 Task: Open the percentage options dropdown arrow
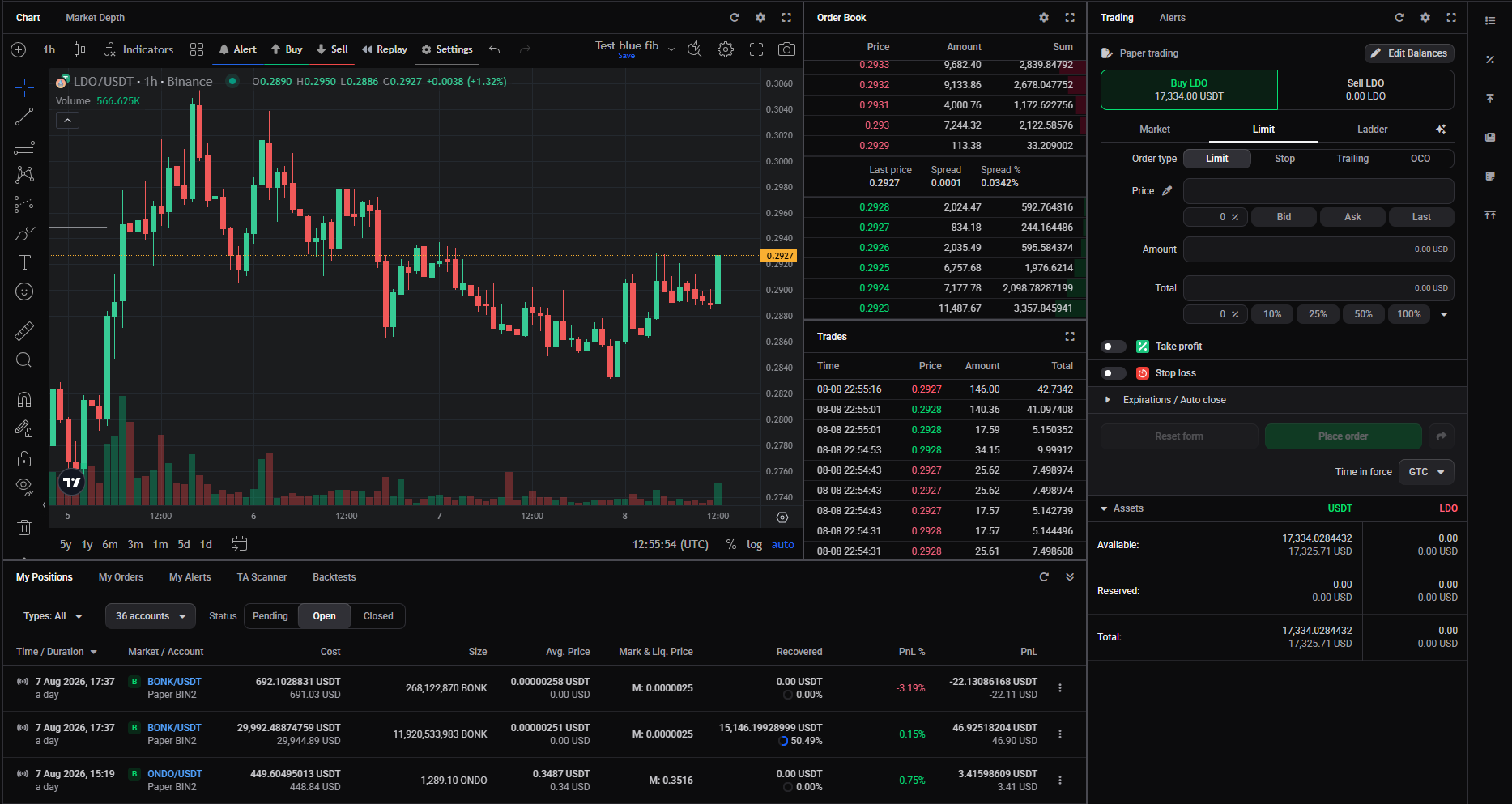tap(1444, 314)
